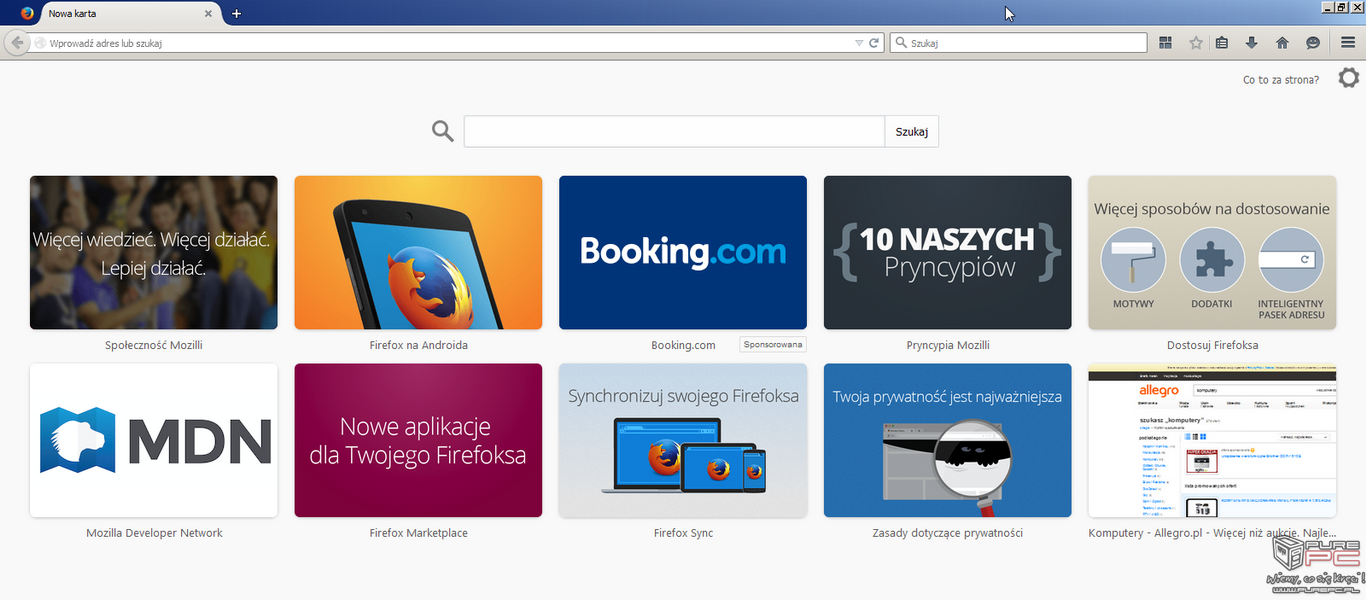Open new tab page settings gear

(x=1348, y=78)
